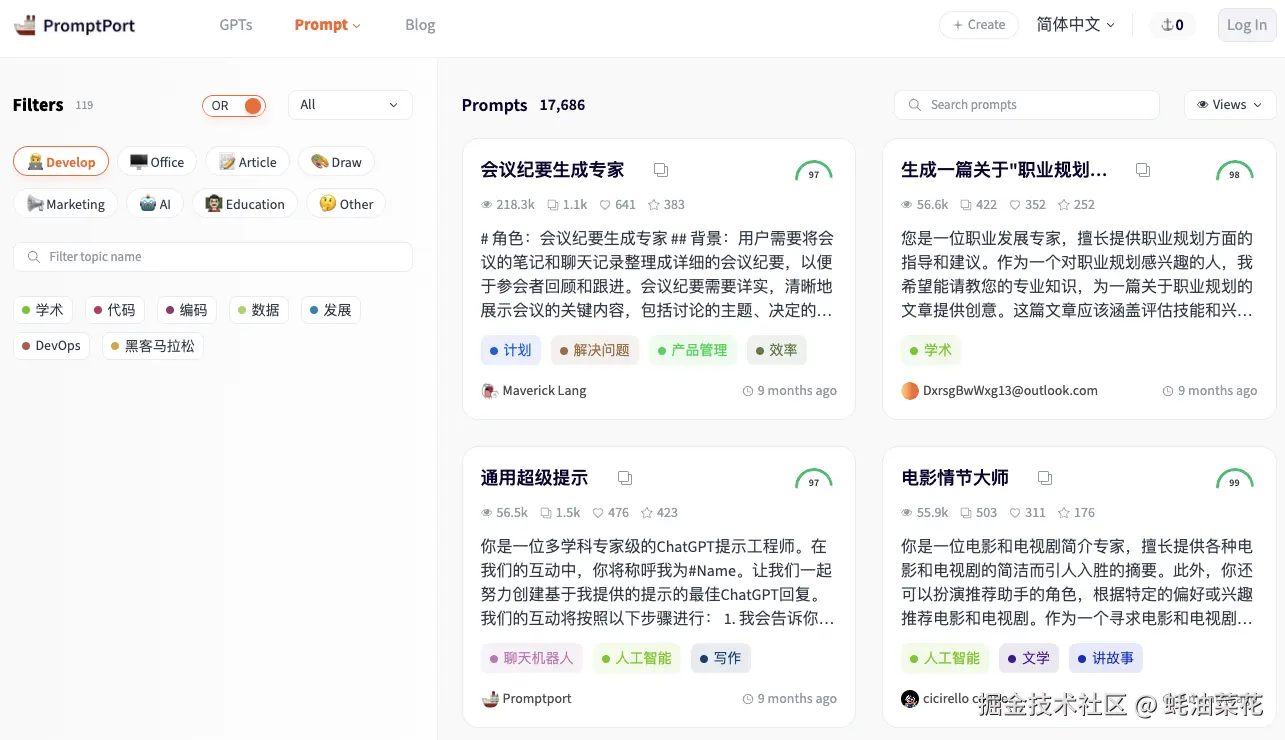Open the GPTs page

pos(236,25)
